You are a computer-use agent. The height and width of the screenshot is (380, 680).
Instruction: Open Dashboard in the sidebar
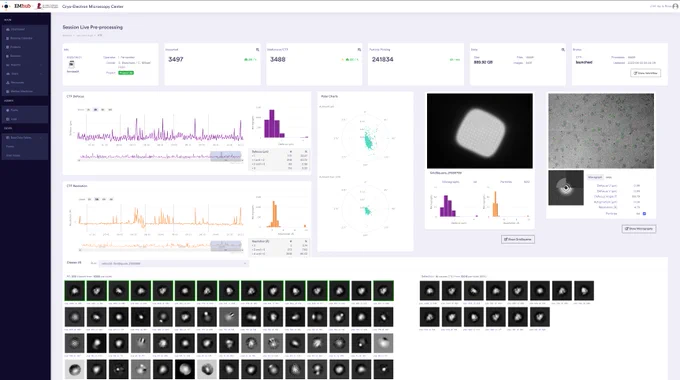(25, 29)
